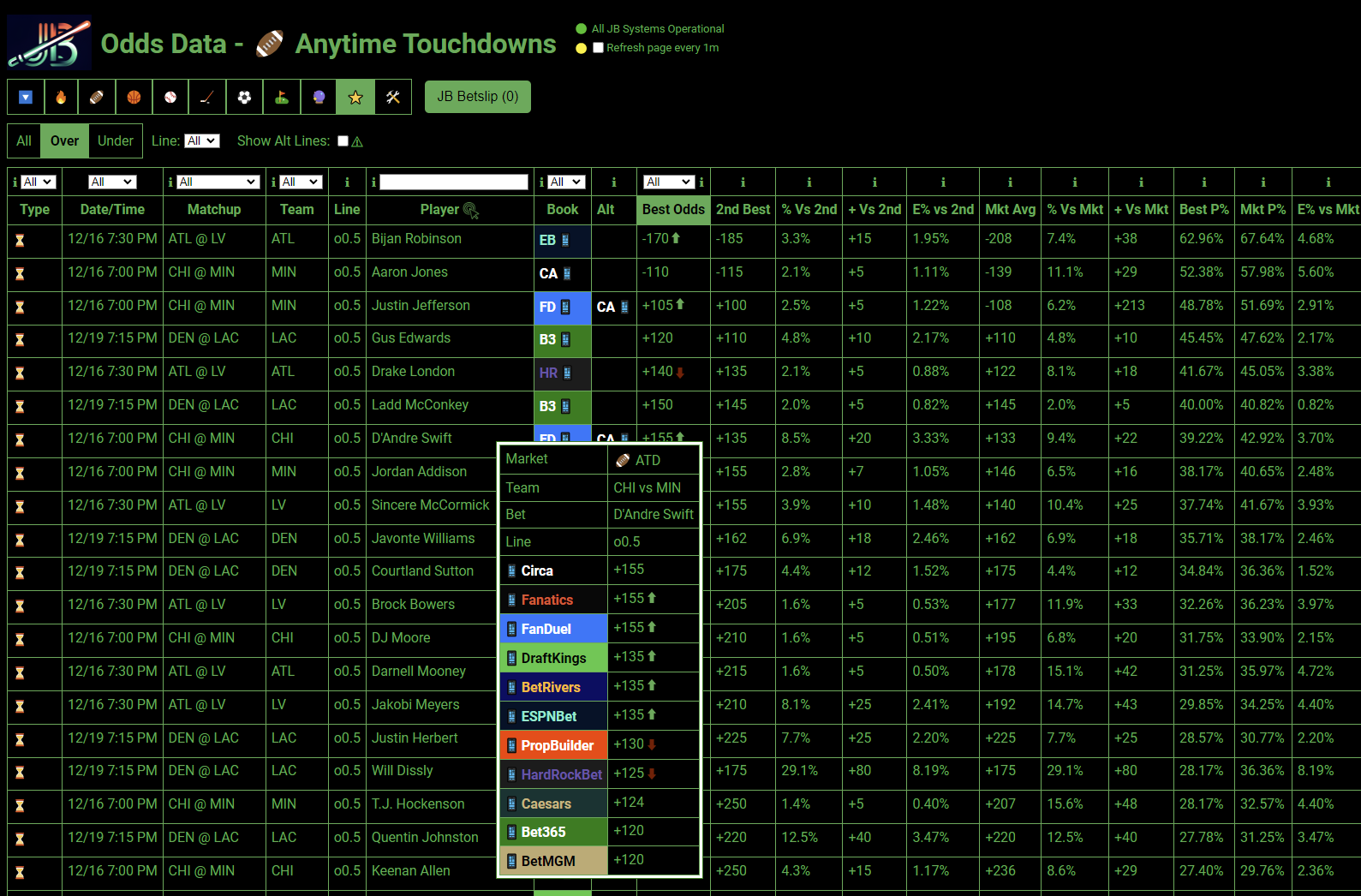Click the info icon above Best P% column
Image resolution: width=1361 pixels, height=896 pixels.
1203,182
